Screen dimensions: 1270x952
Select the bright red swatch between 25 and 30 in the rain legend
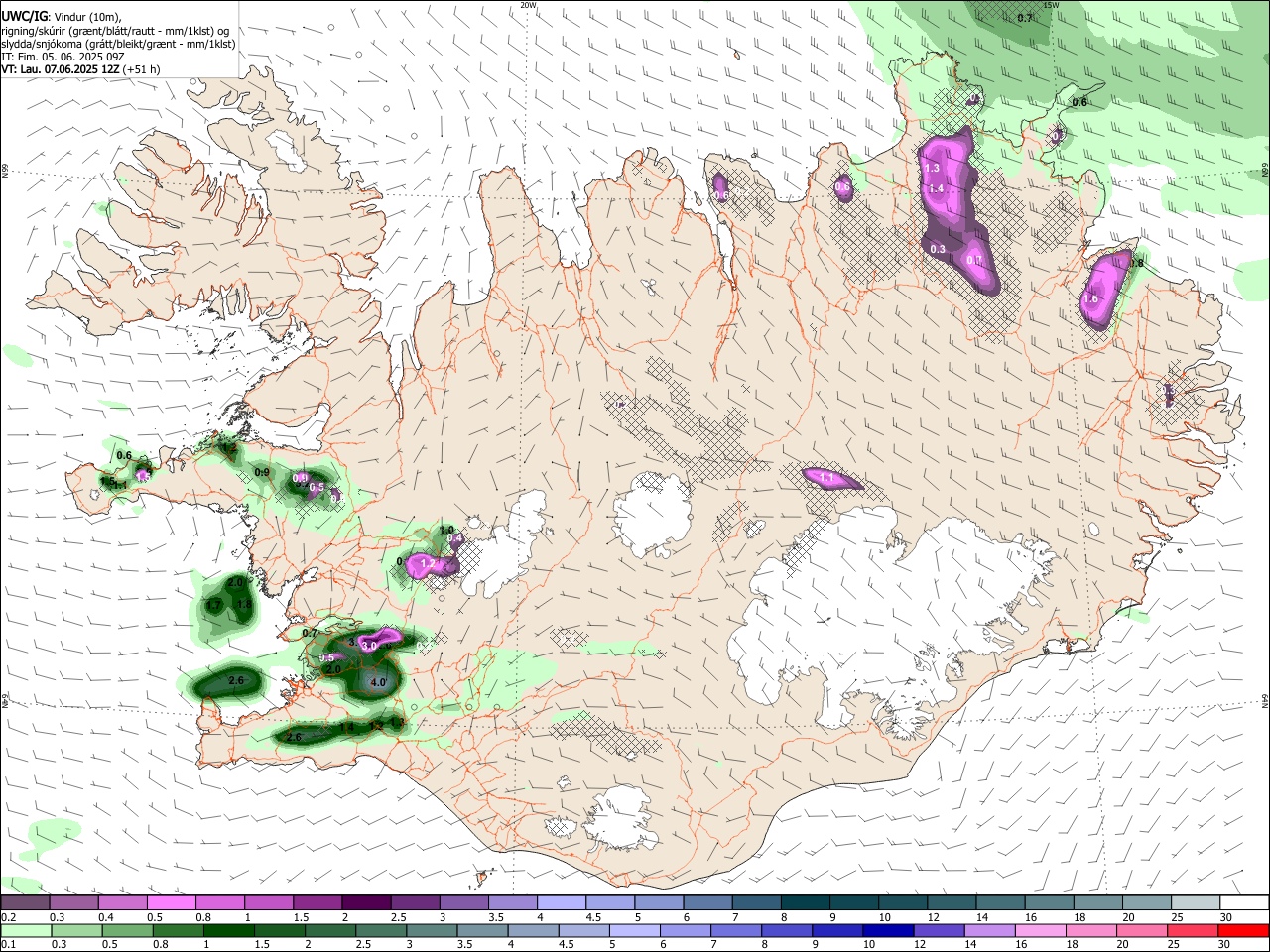coord(1243,931)
